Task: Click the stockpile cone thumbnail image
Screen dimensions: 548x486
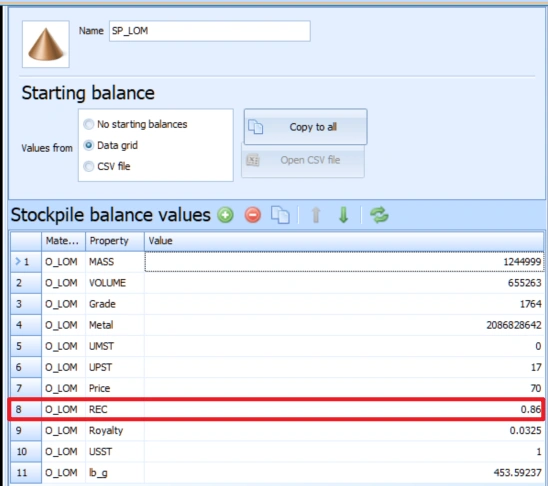Action: coord(46,44)
